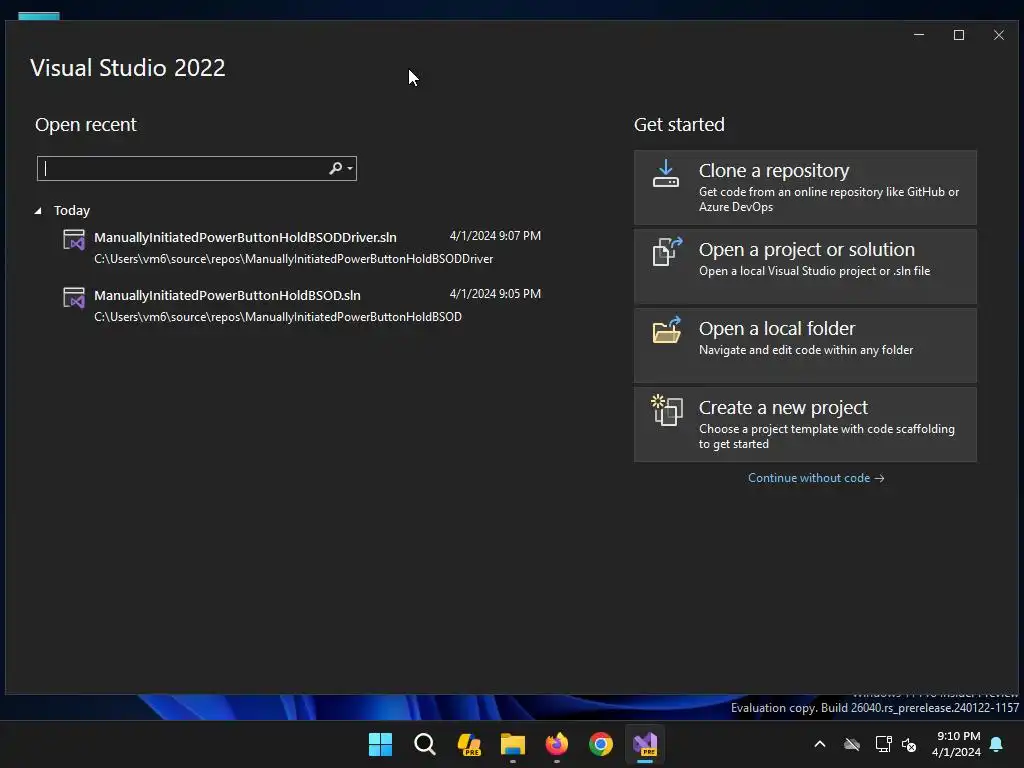This screenshot has width=1024, height=768.
Task: Click the muted volume tray icon
Action: pyautogui.click(x=909, y=744)
